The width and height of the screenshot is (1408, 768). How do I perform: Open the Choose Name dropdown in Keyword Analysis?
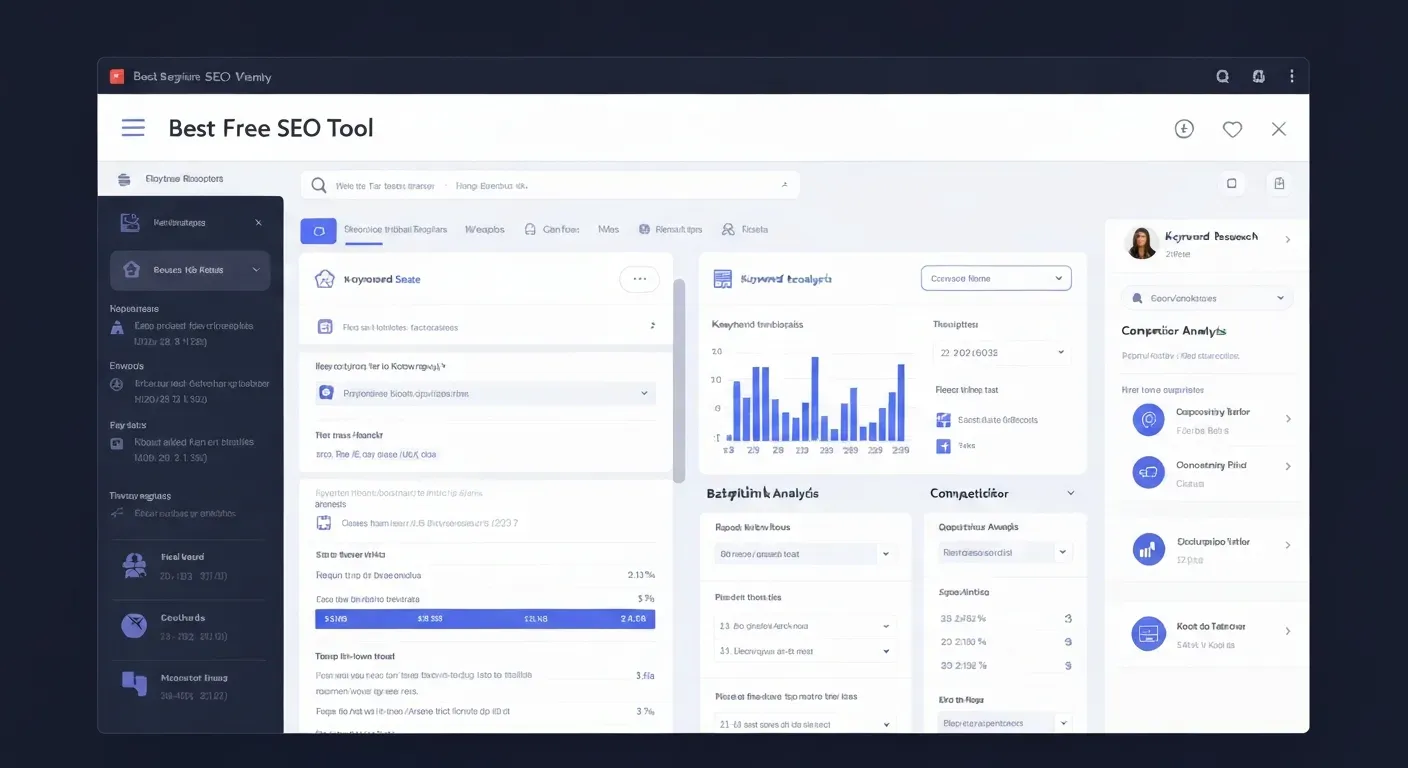(x=995, y=277)
